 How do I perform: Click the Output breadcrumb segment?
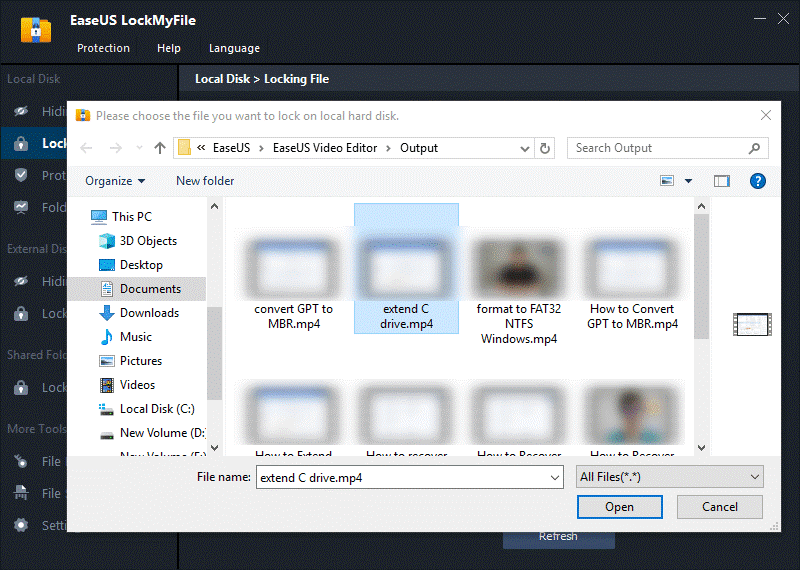tap(418, 148)
